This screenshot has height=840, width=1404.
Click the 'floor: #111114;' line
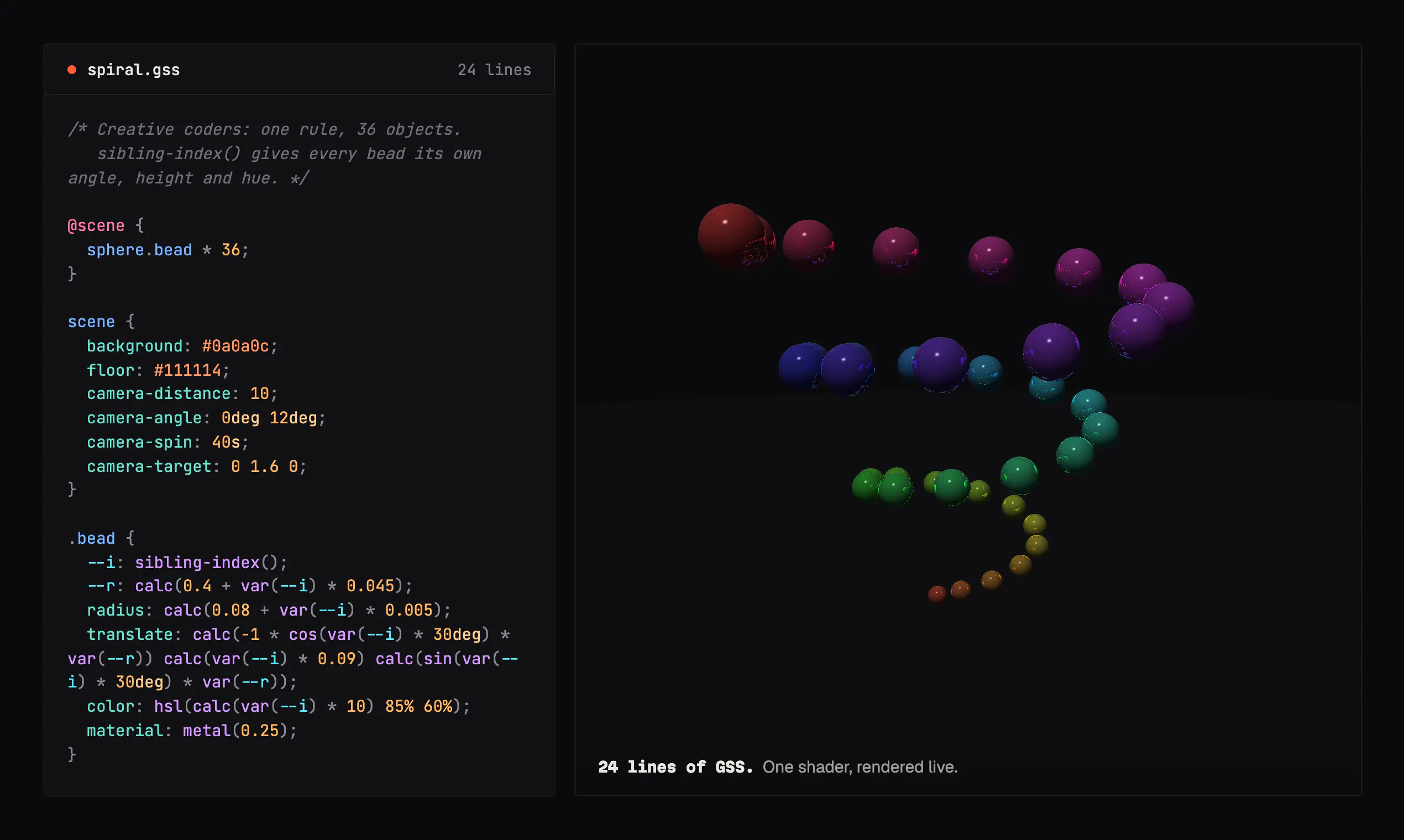(158, 370)
